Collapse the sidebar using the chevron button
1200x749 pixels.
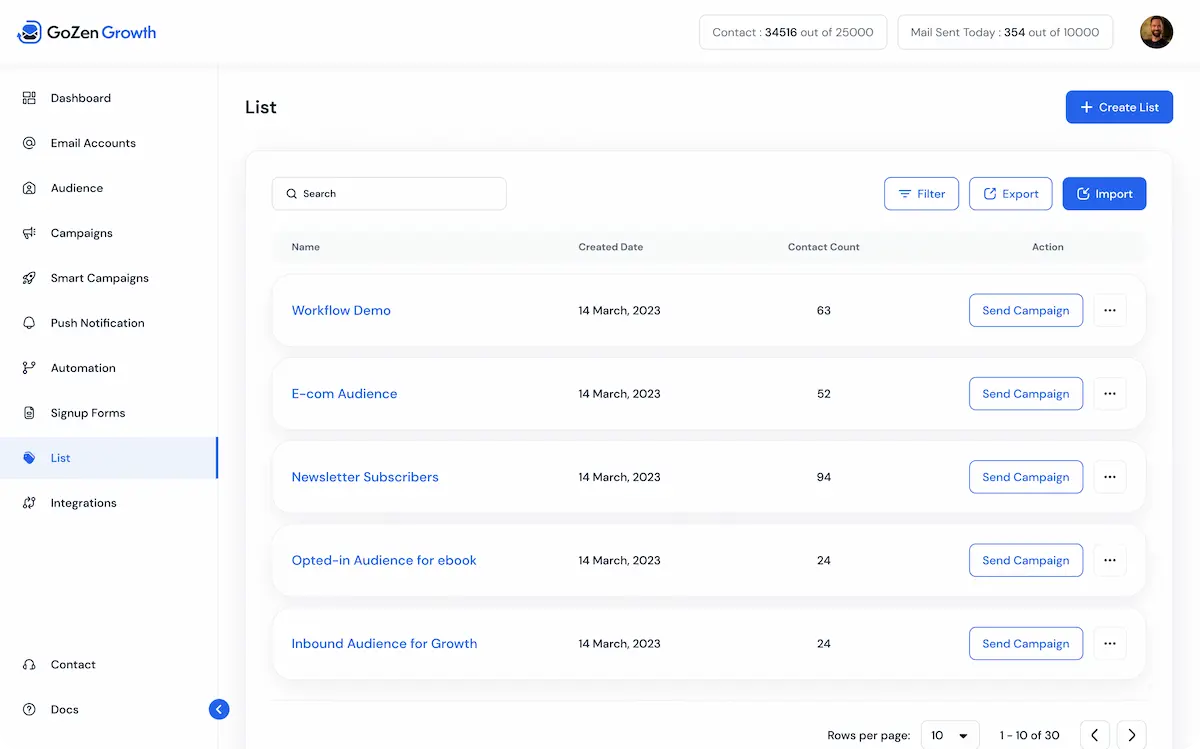[x=218, y=709]
